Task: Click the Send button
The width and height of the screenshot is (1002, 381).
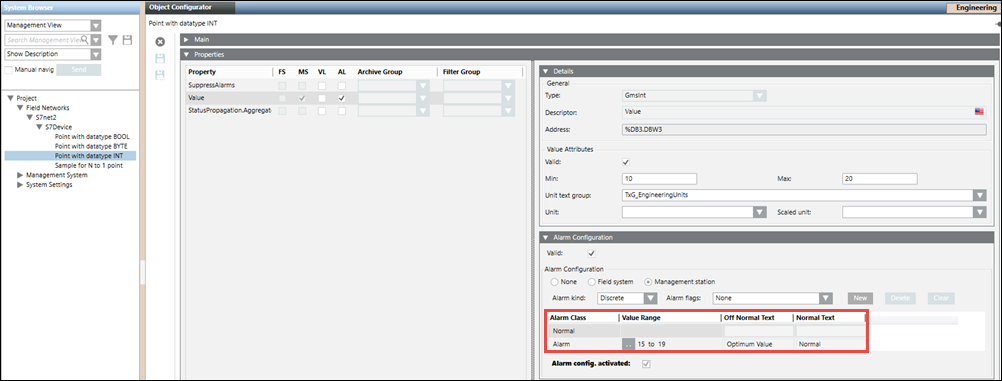Action: 79,69
